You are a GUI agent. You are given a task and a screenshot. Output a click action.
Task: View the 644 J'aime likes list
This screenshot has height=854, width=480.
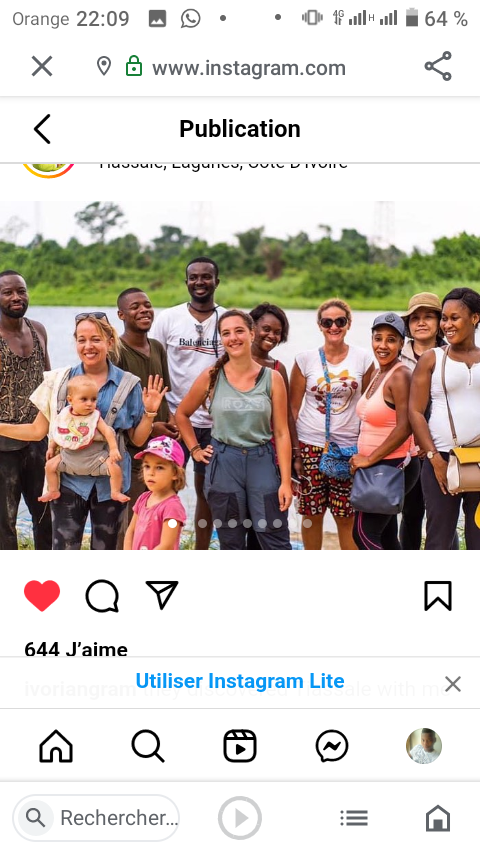coord(76,649)
